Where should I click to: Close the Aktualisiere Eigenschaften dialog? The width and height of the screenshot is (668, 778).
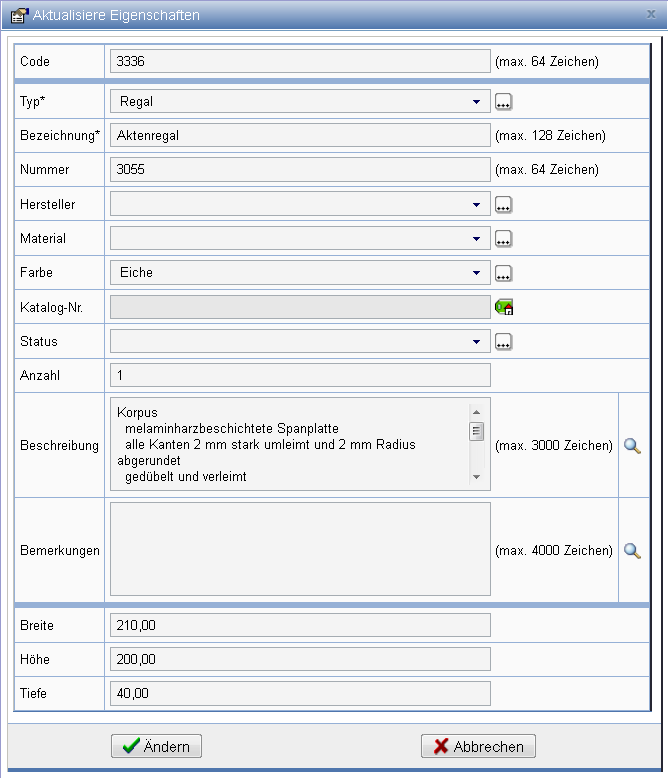[652, 14]
